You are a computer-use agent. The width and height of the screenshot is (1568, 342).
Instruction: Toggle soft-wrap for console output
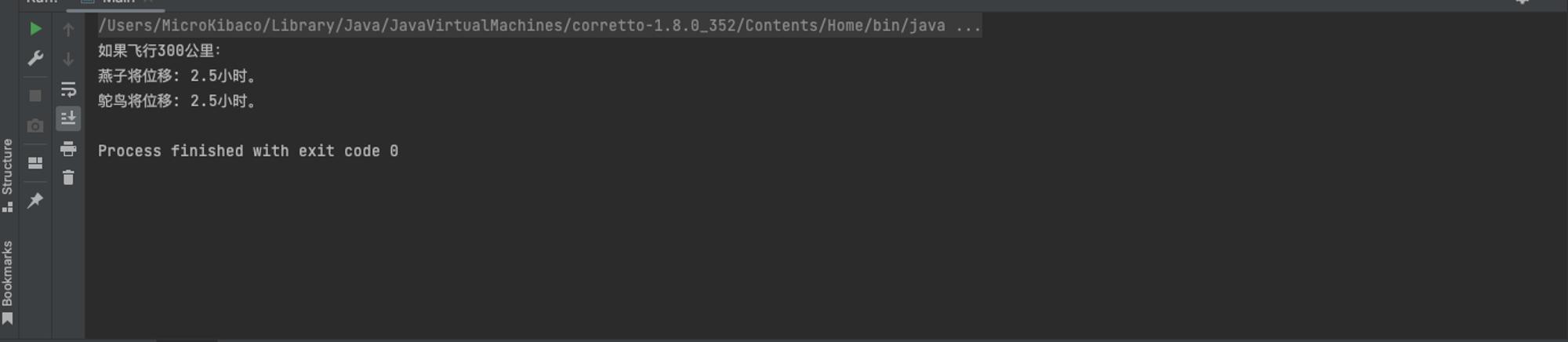[x=68, y=89]
